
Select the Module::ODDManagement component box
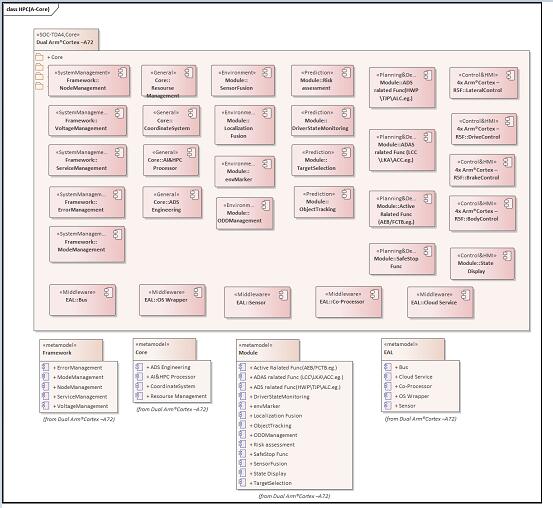coord(244,213)
